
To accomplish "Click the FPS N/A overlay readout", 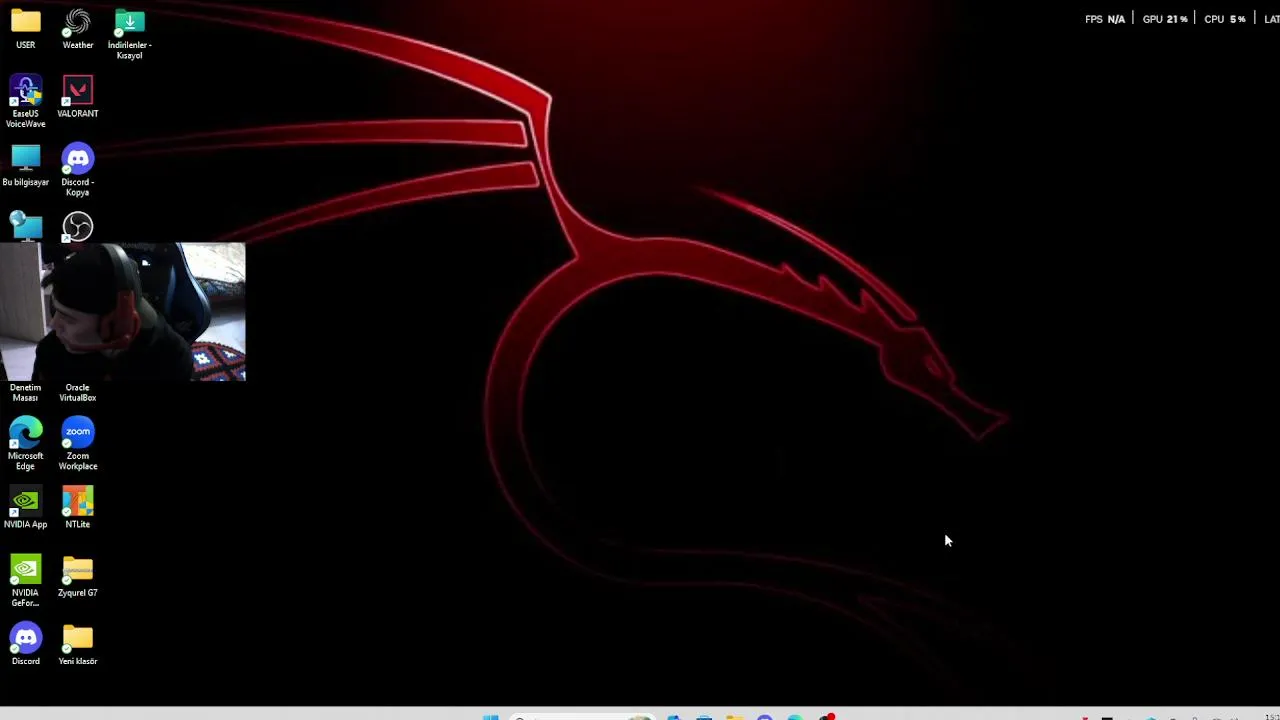I will coord(1105,19).
